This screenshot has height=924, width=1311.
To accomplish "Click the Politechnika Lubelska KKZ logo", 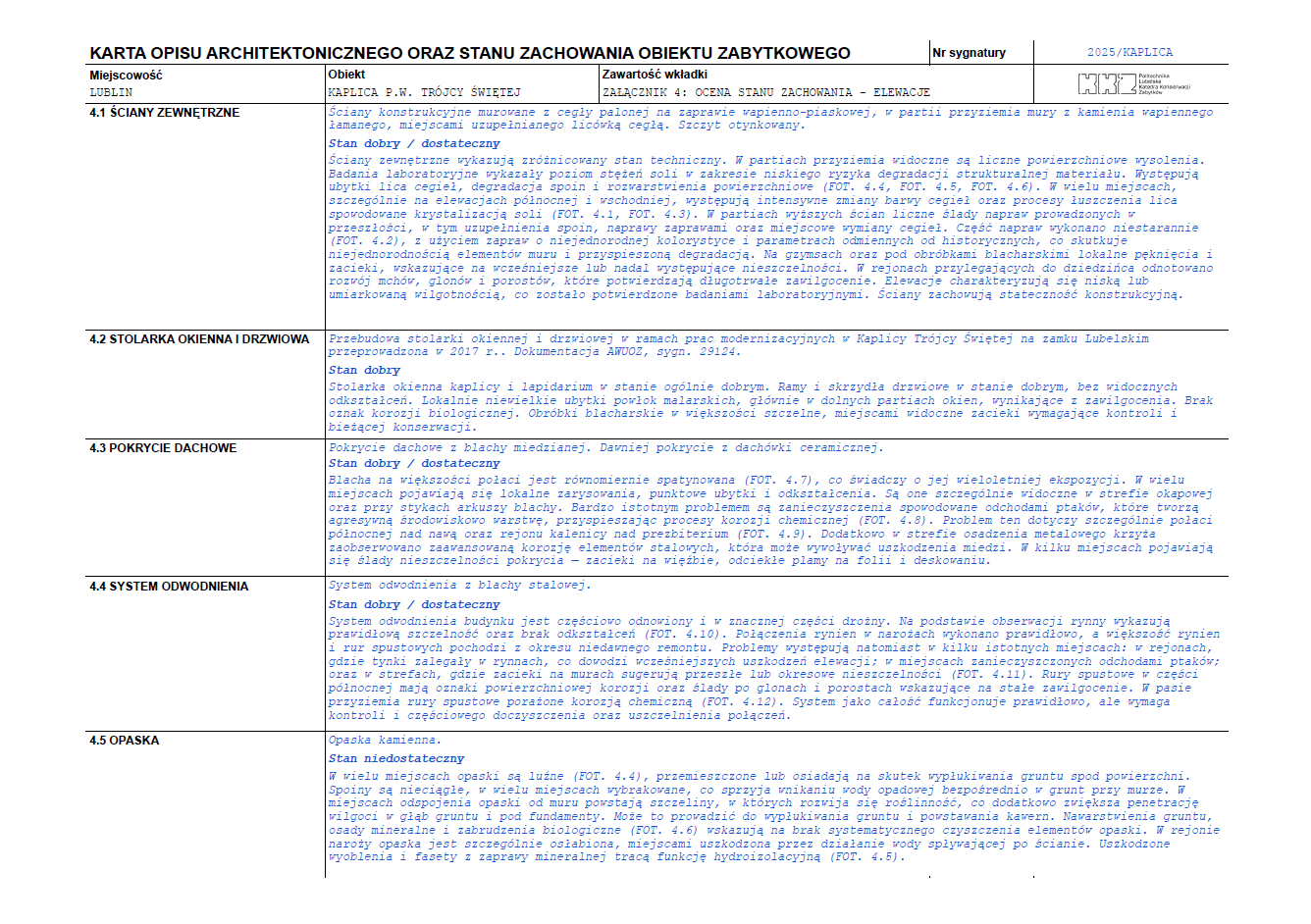I will (1134, 83).
